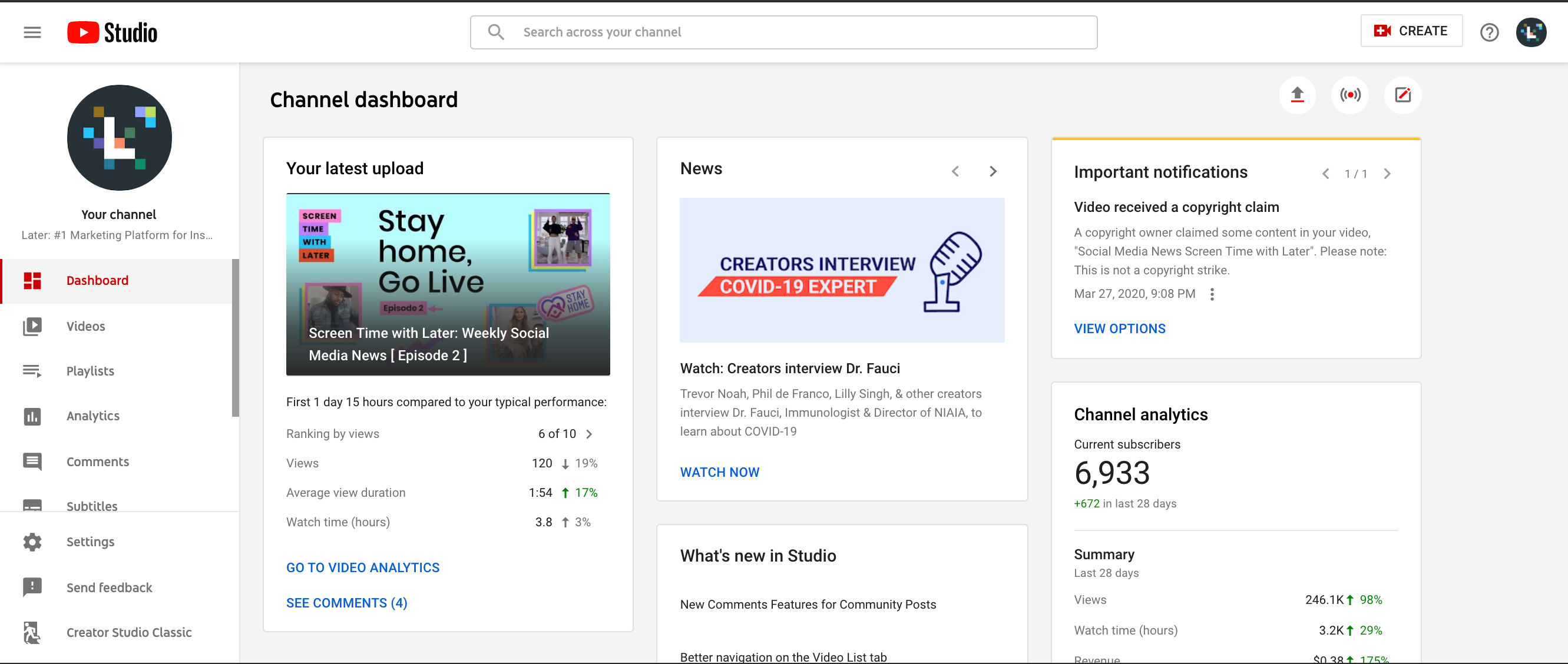
Task: Open Comments in the sidebar
Action: pos(97,462)
